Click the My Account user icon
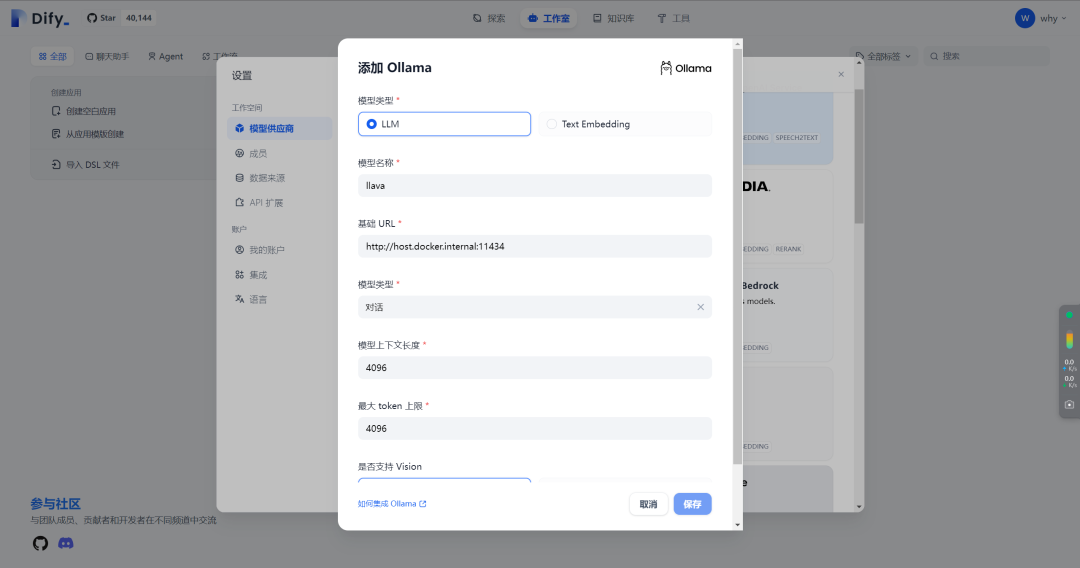The height and width of the screenshot is (568, 1080). (240, 250)
